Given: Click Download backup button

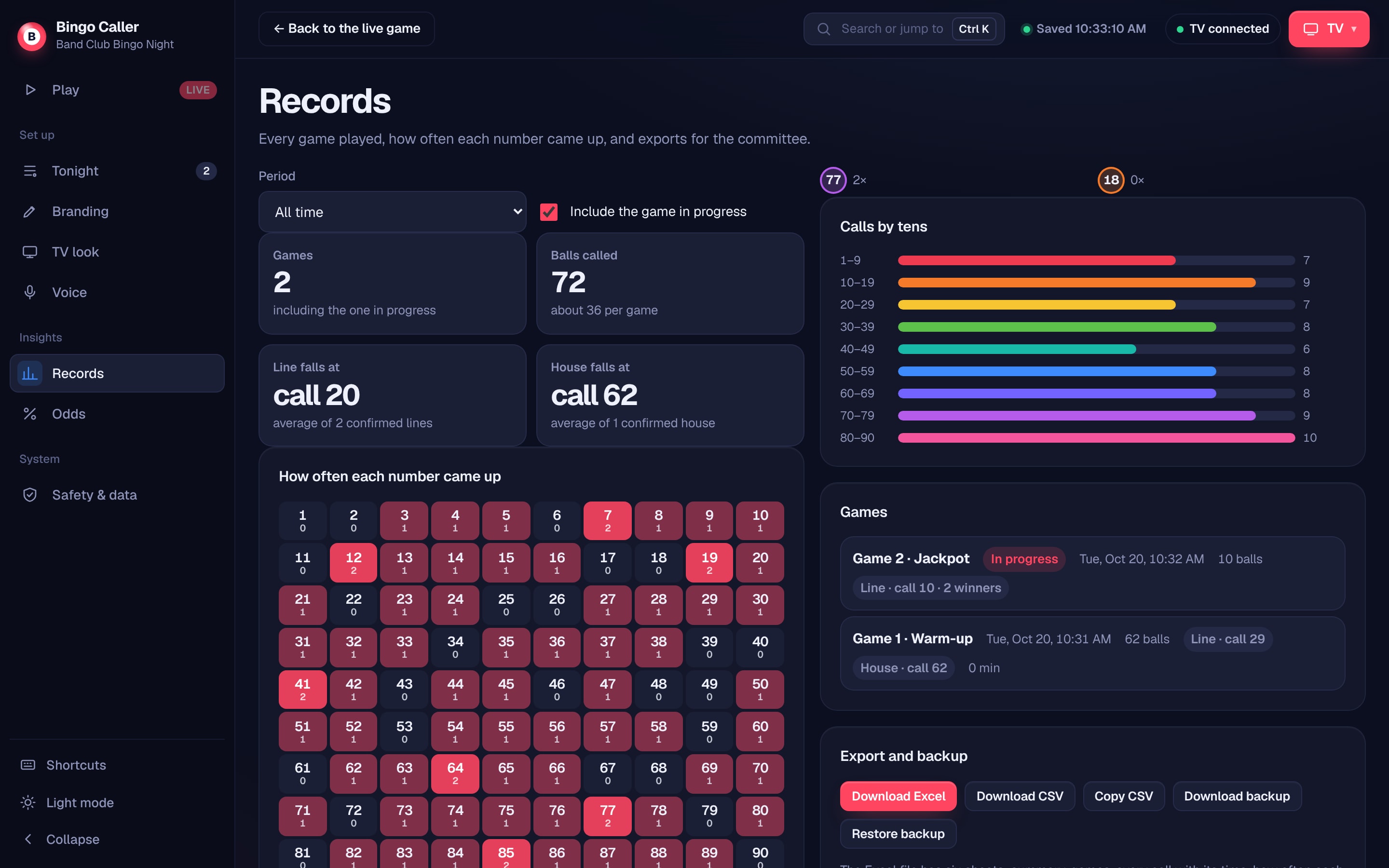Looking at the screenshot, I should [x=1237, y=796].
